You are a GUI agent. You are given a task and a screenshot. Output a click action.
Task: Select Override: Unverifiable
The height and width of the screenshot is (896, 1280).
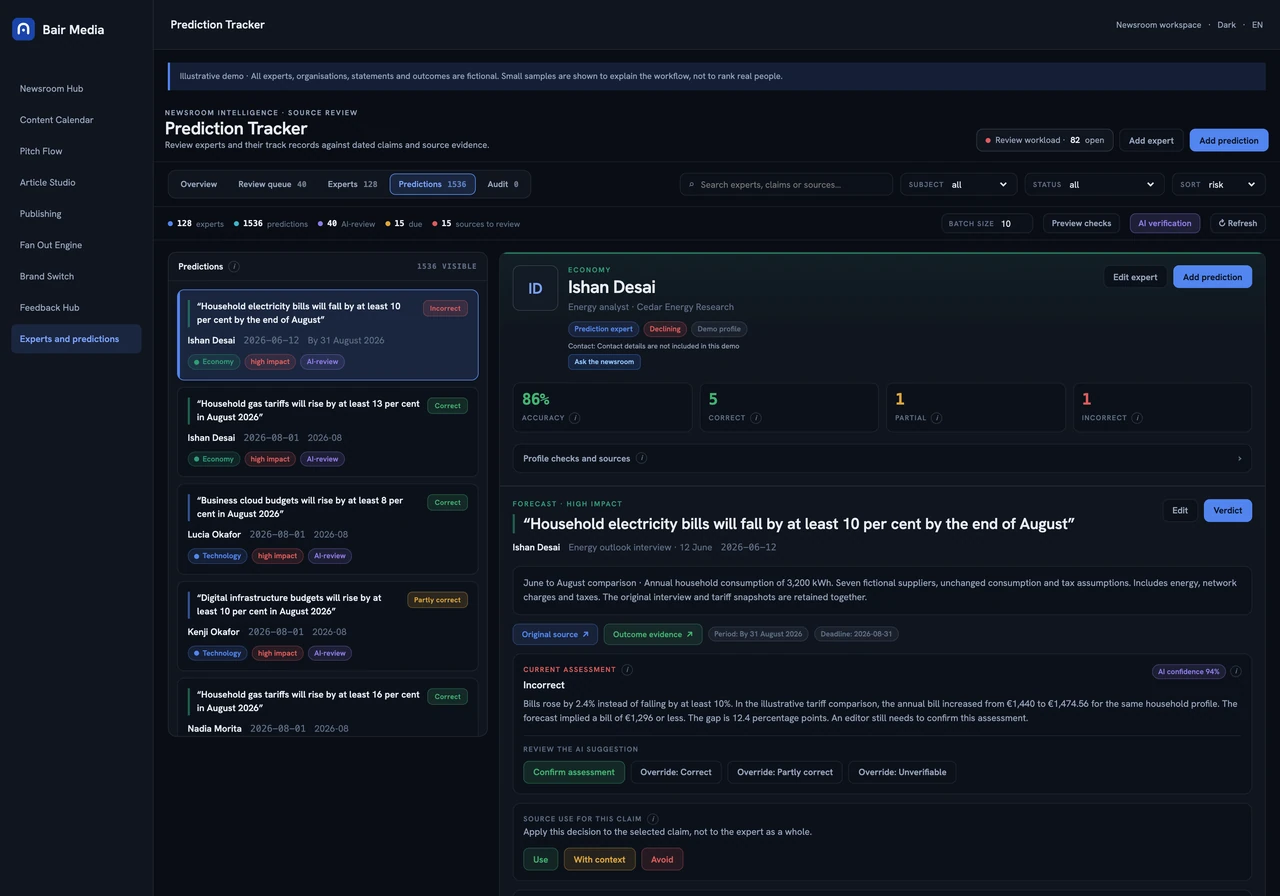pyautogui.click(x=902, y=772)
